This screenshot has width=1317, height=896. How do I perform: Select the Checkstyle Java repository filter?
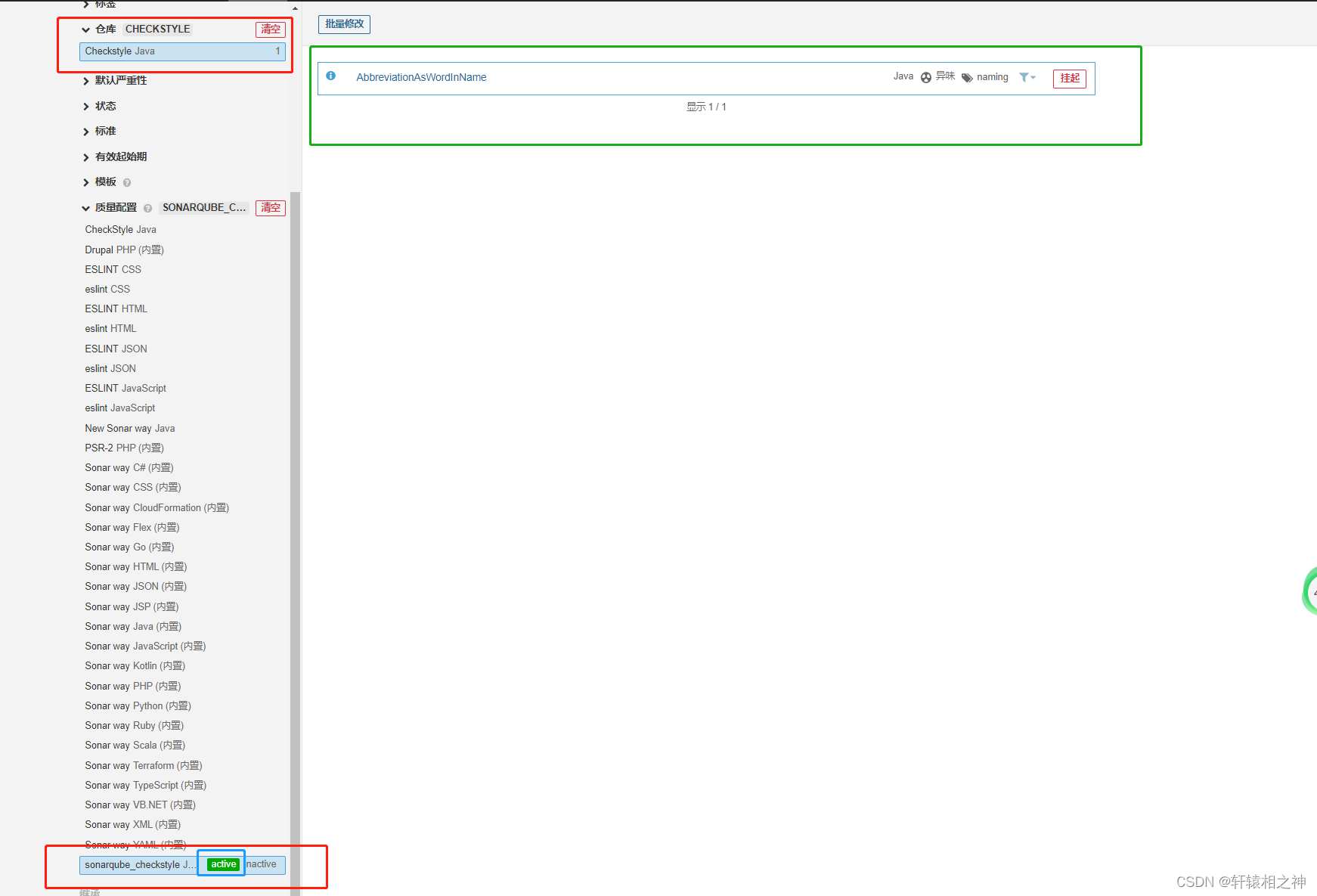point(182,51)
